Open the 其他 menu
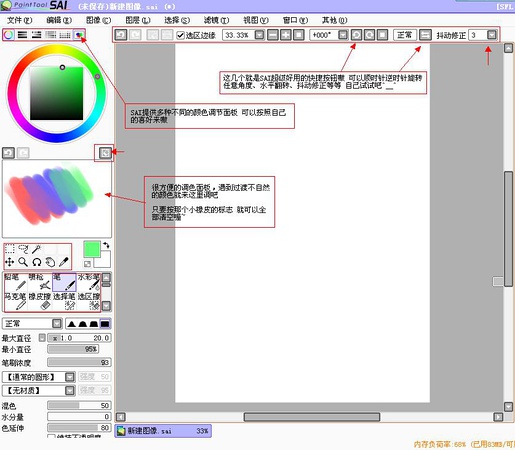 334,20
